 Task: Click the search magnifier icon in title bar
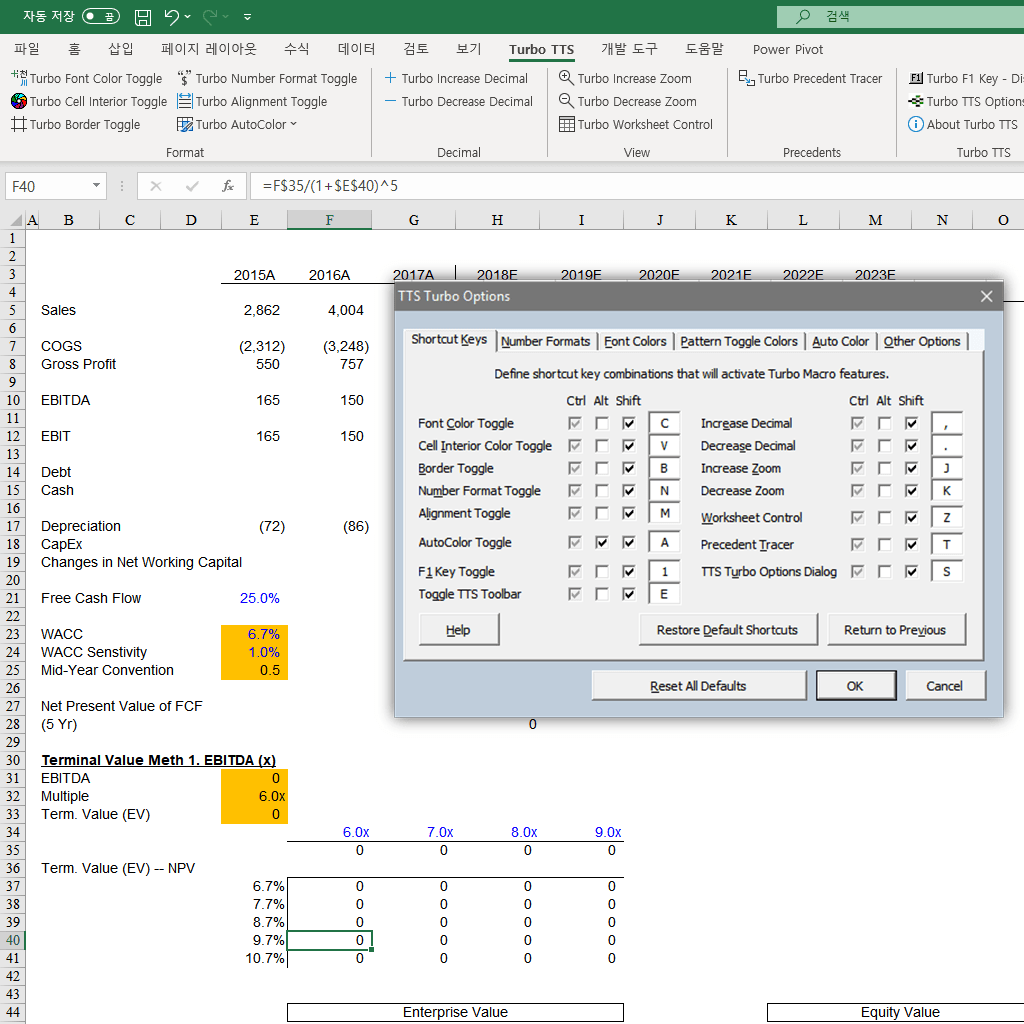click(x=803, y=16)
